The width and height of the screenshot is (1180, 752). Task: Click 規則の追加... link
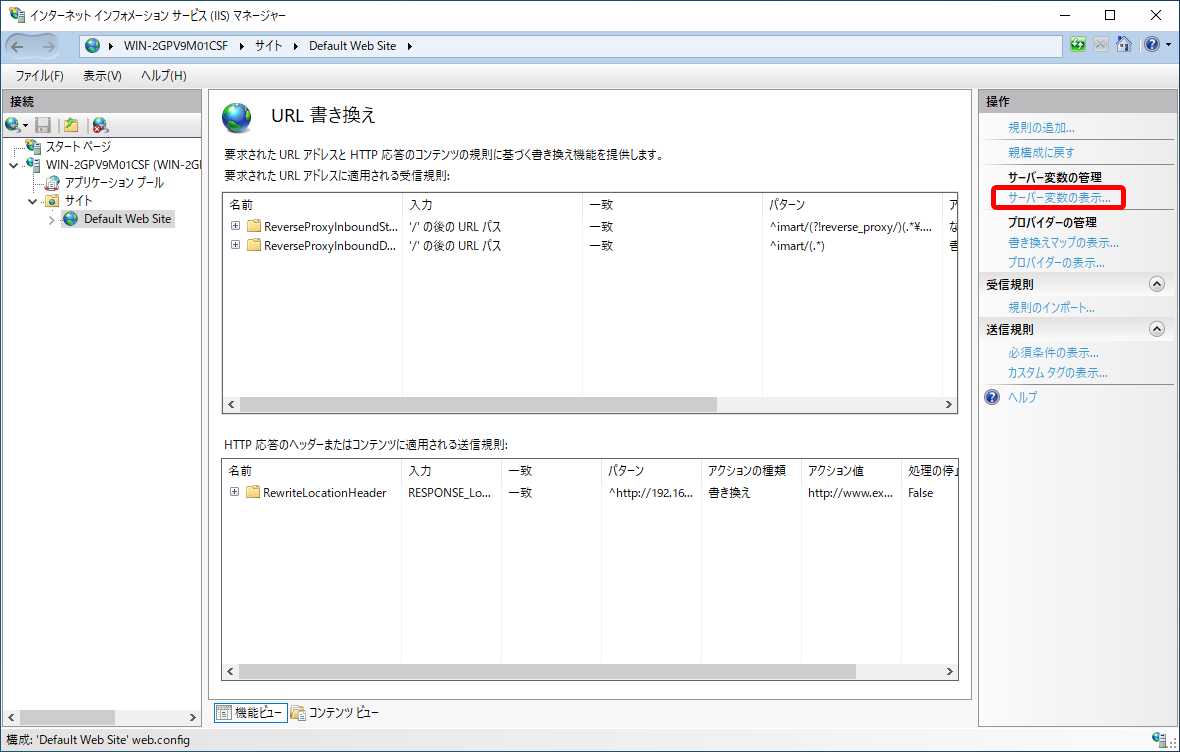point(1041,127)
